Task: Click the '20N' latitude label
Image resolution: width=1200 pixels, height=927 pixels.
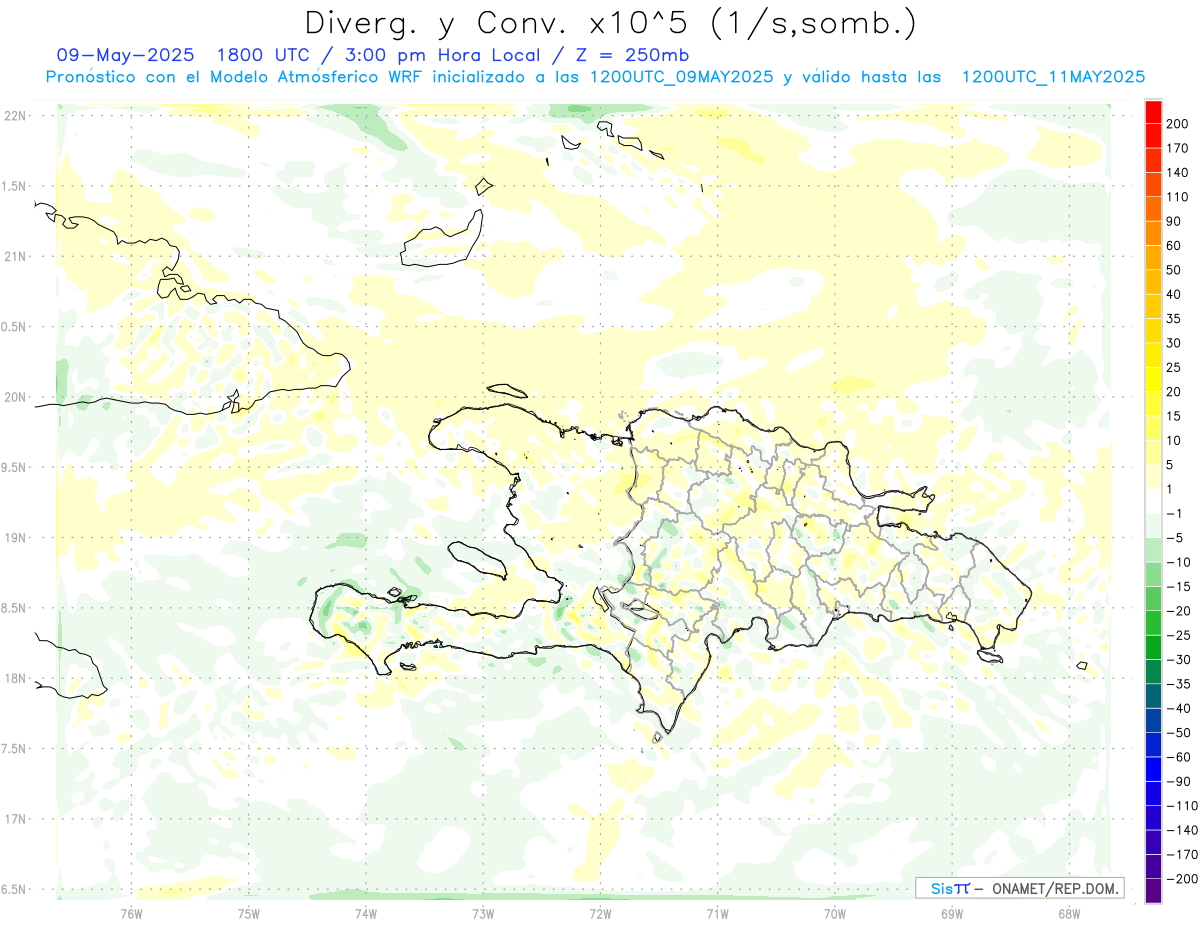Action: click(15, 397)
